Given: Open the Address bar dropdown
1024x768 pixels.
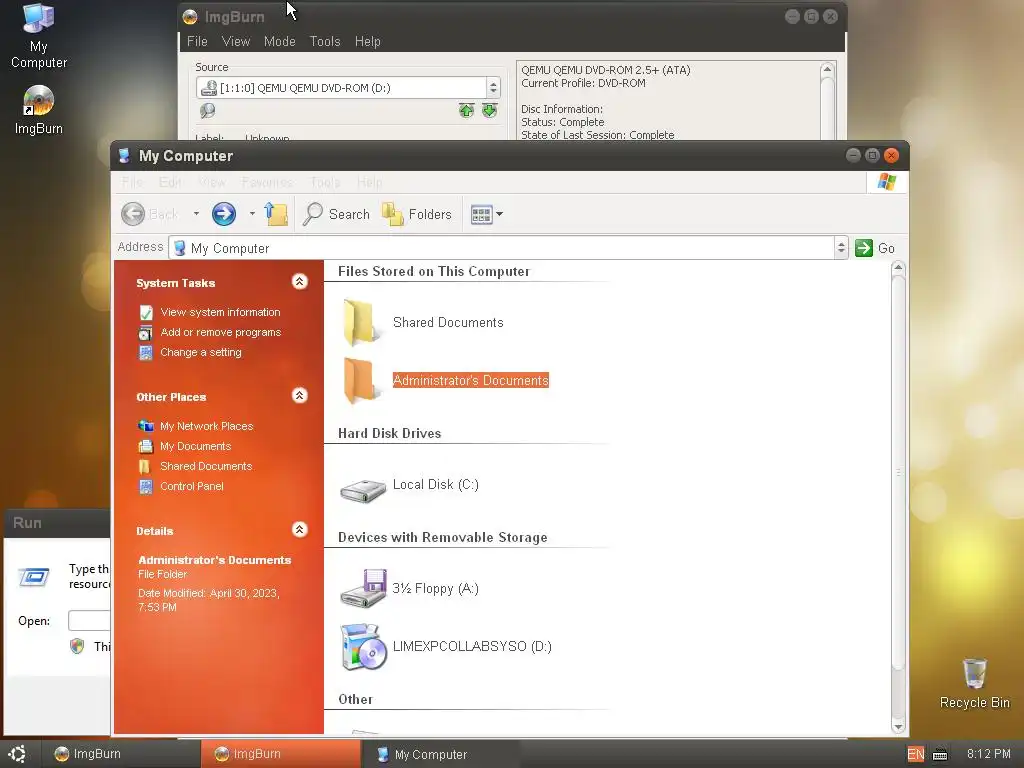Looking at the screenshot, I should pyautogui.click(x=841, y=248).
